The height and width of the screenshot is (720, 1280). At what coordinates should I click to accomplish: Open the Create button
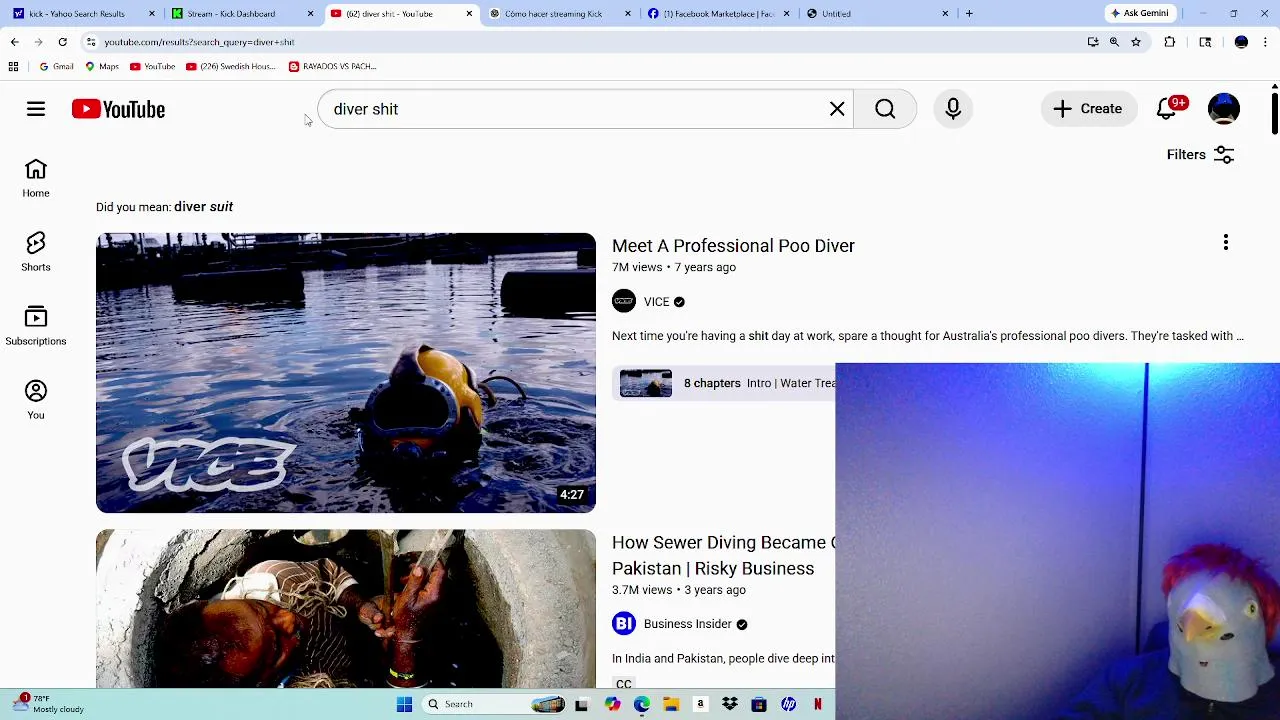click(1088, 109)
